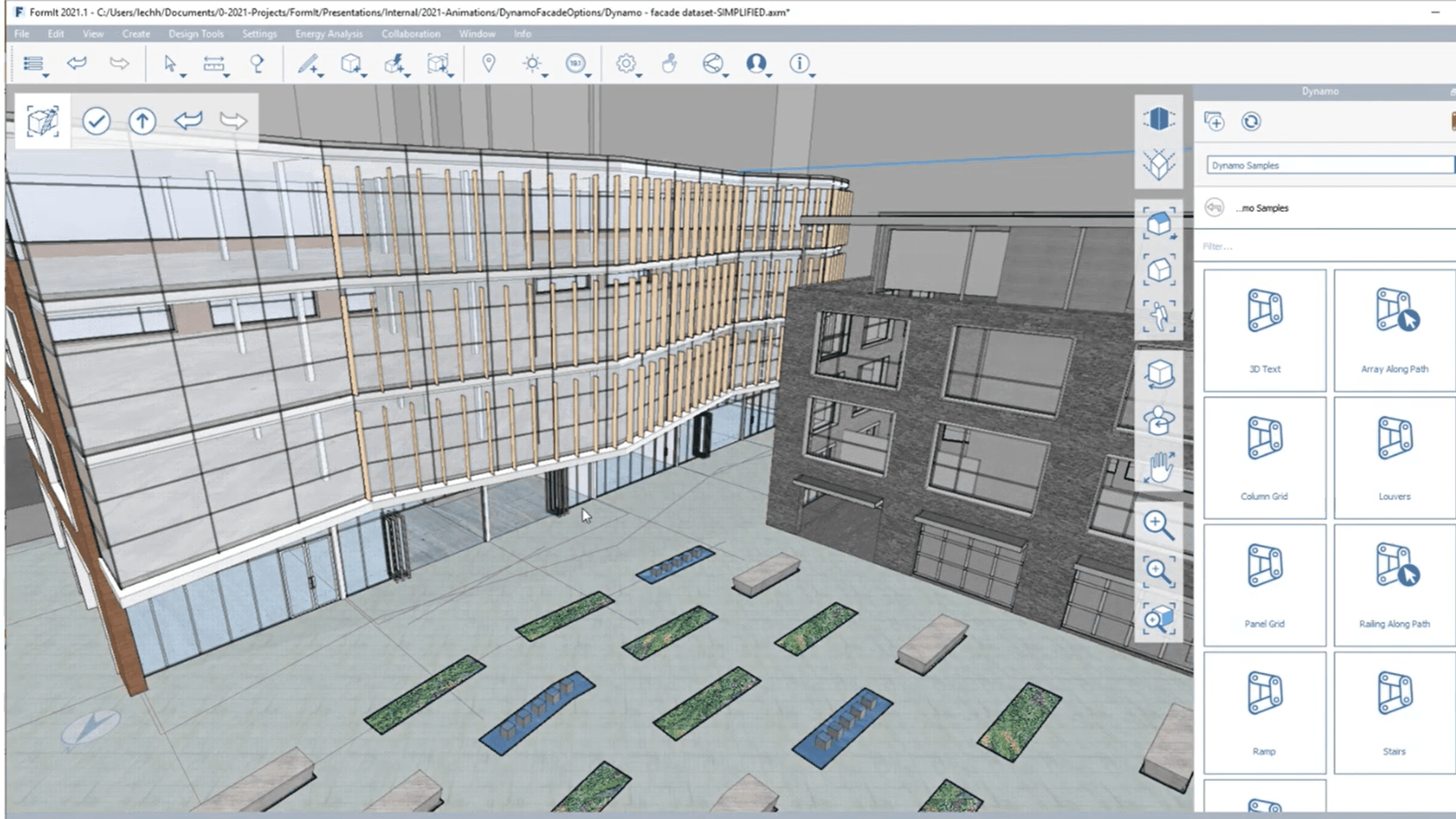Select the Sketch pencil tool

tap(308, 63)
